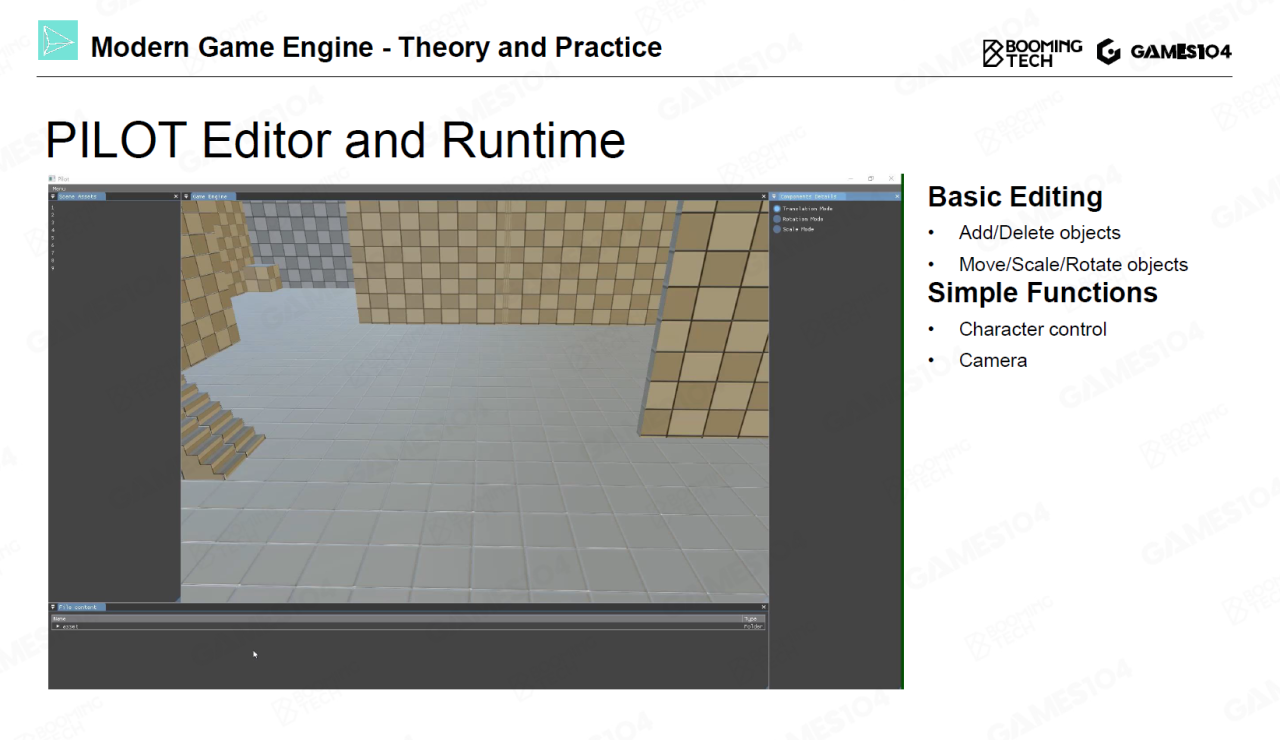Select Translation Mode radio button
Screen dimensions: 1280x740
[x=777, y=209]
